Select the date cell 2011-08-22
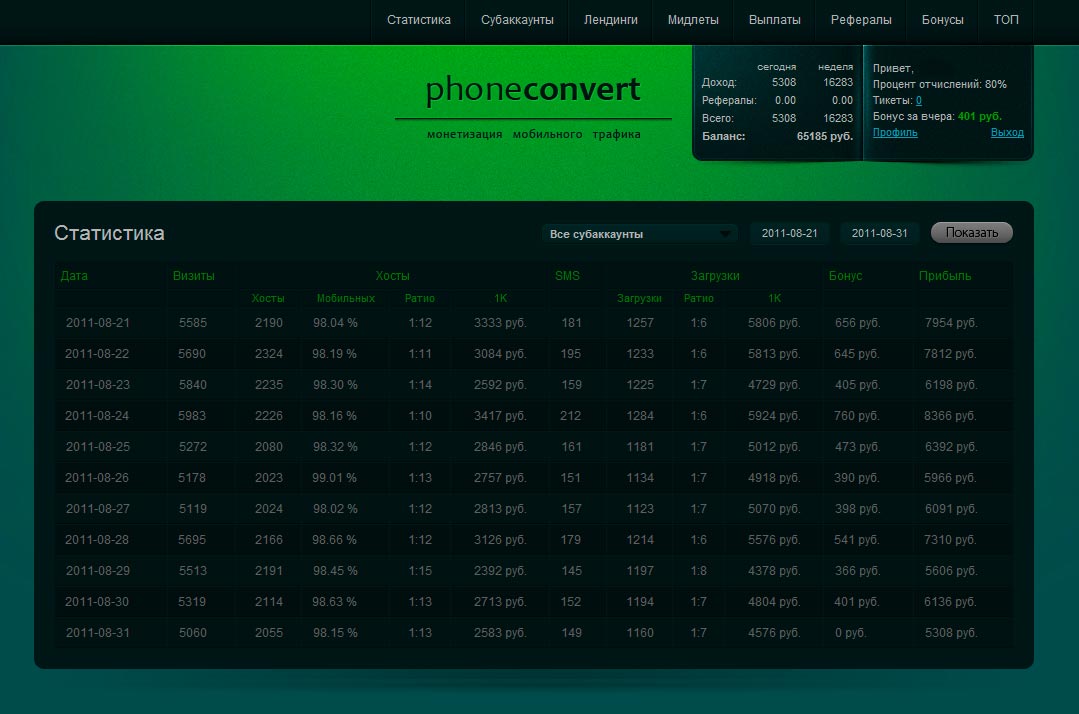Image resolution: width=1079 pixels, height=714 pixels. coord(97,354)
